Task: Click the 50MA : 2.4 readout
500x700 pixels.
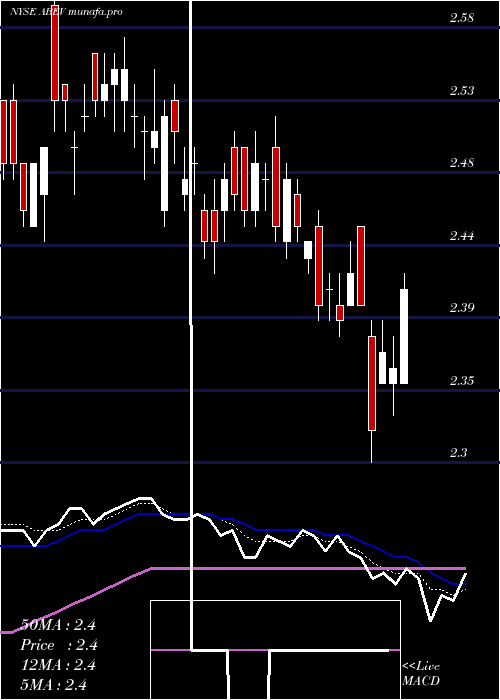Action: pyautogui.click(x=58, y=625)
